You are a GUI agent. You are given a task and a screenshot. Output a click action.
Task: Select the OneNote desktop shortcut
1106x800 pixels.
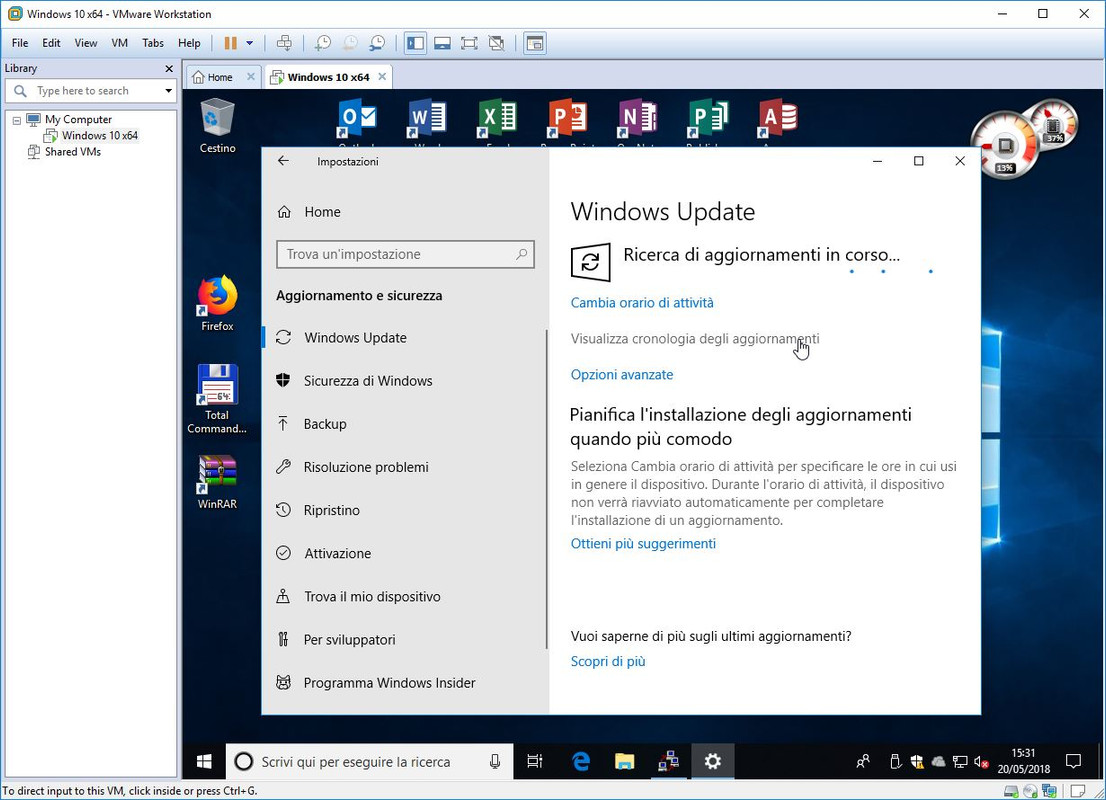pyautogui.click(x=638, y=121)
